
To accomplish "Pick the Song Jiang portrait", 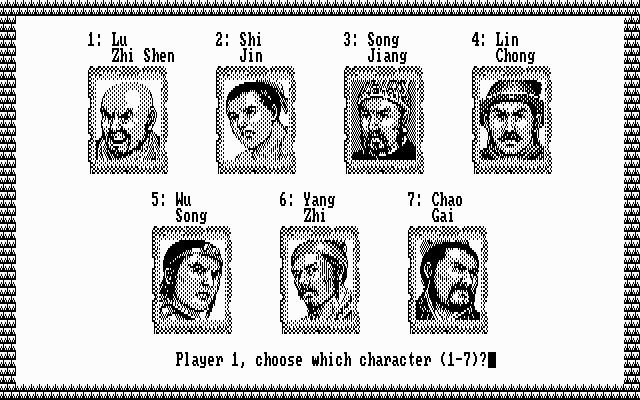I will pyautogui.click(x=384, y=120).
